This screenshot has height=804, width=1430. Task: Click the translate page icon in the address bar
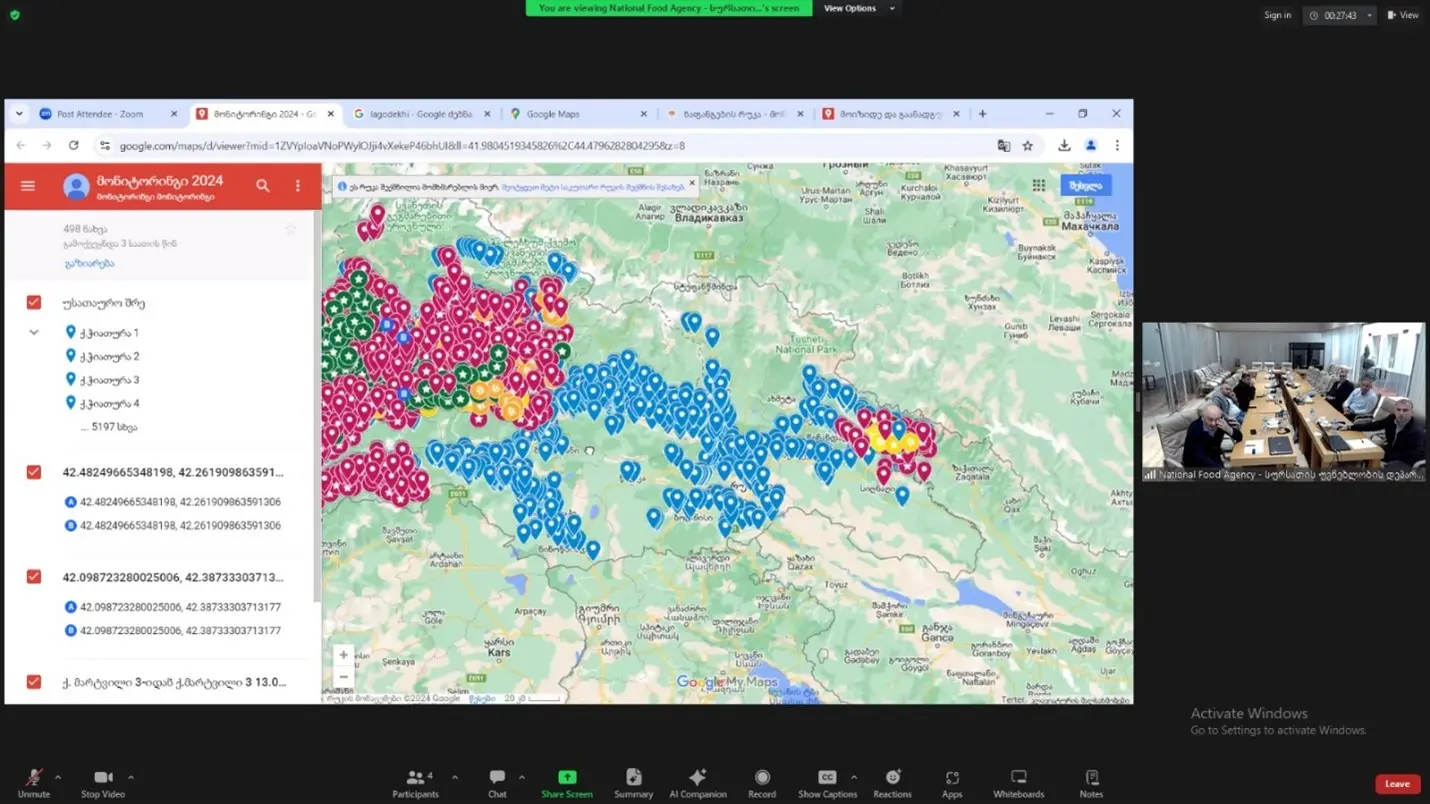[x=1004, y=145]
